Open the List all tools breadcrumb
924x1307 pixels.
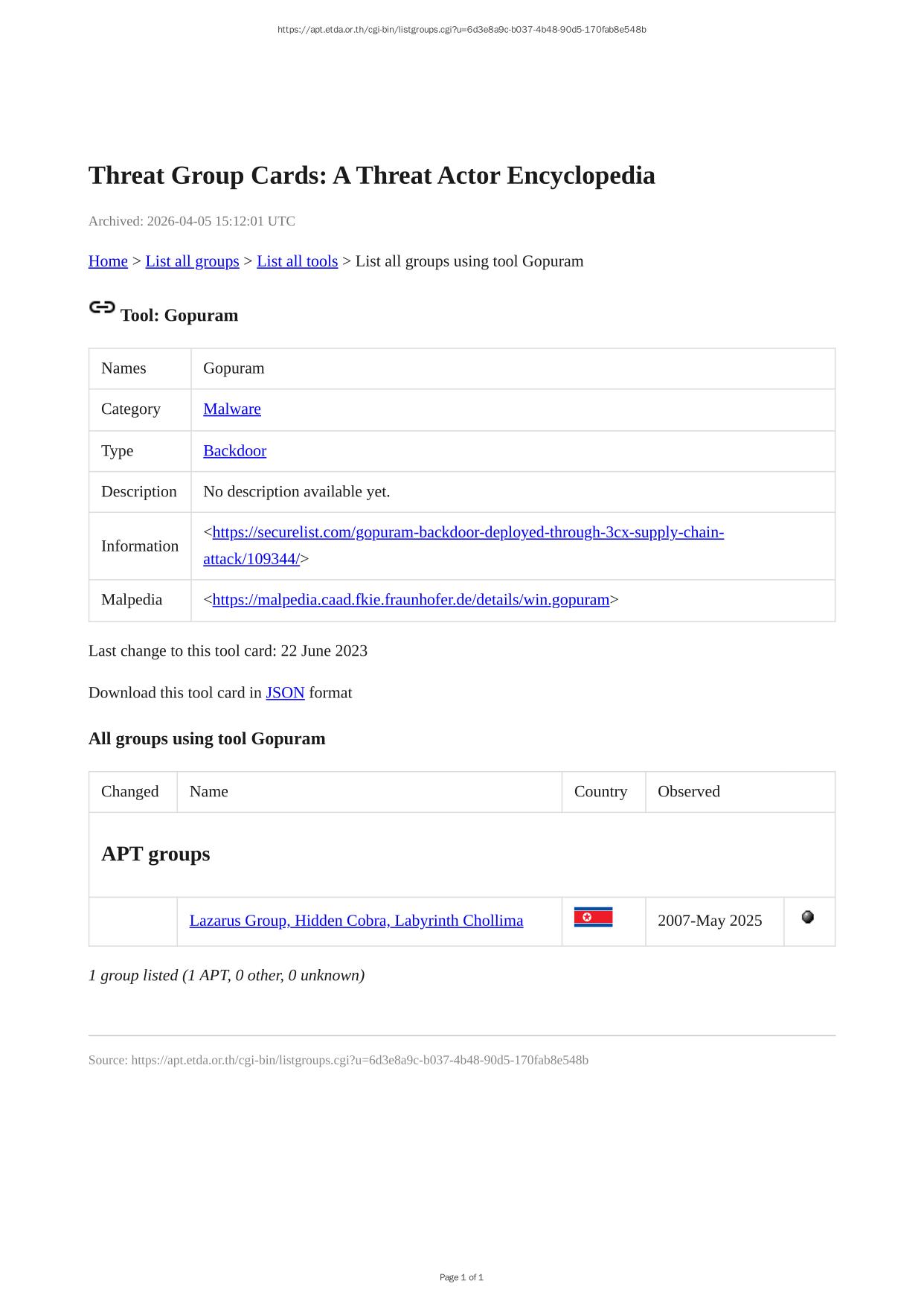[297, 261]
